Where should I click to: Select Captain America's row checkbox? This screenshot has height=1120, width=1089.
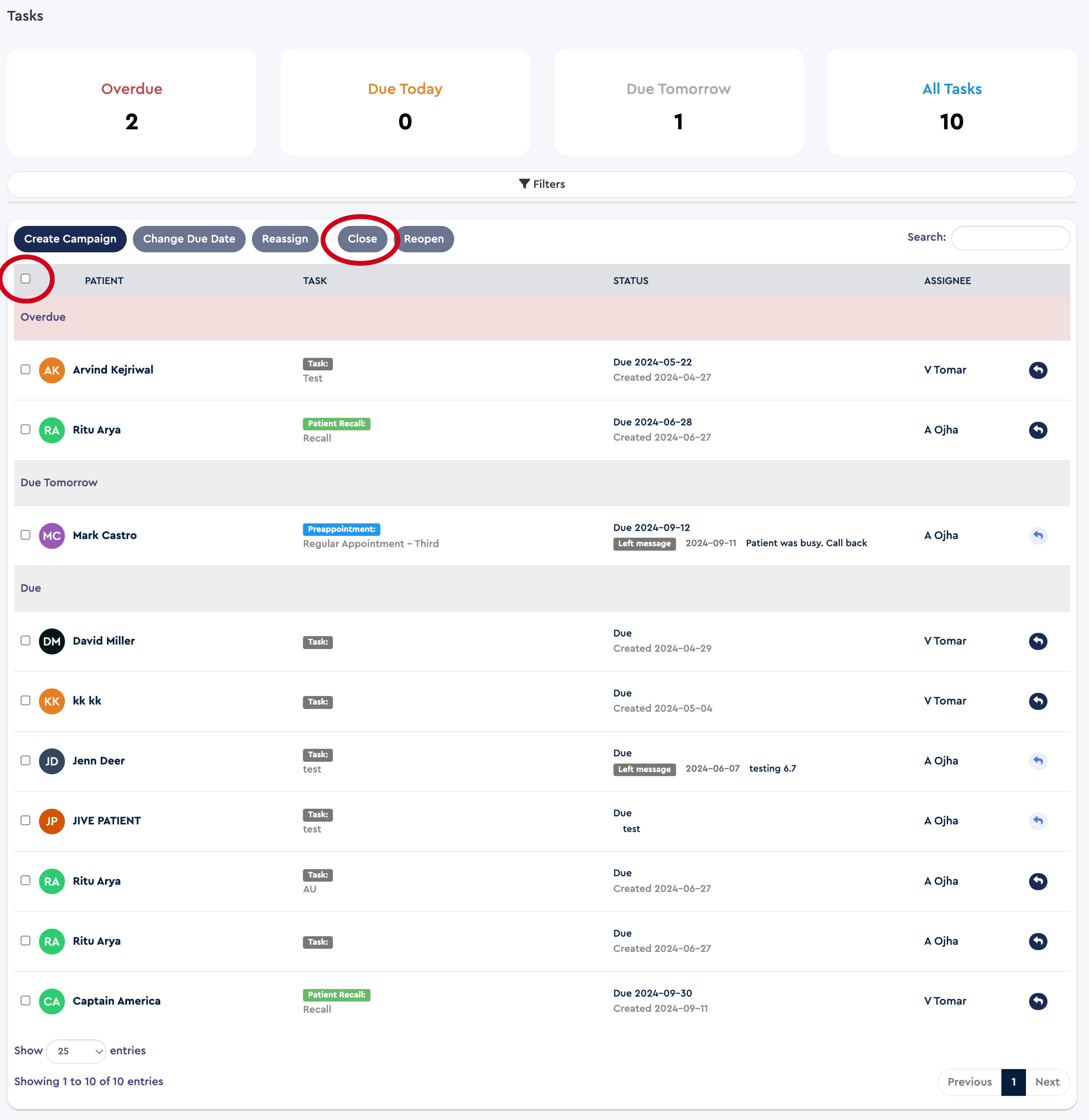tap(26, 1001)
